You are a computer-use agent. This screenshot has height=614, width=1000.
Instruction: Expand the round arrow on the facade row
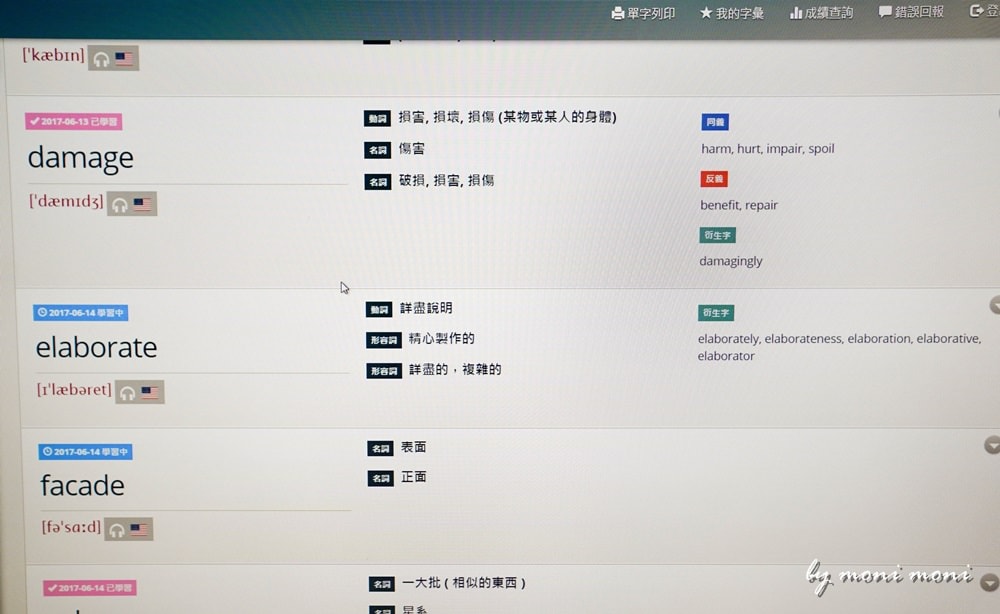(x=992, y=445)
